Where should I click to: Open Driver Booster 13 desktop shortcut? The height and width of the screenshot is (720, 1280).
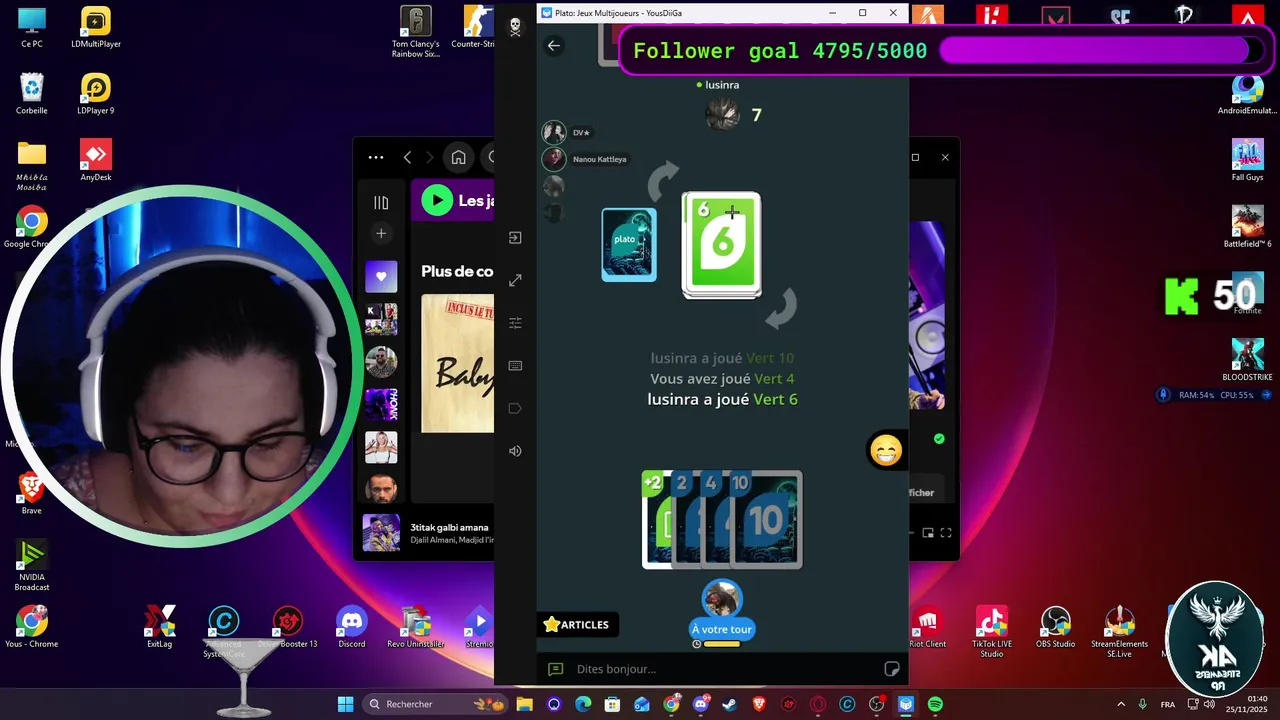click(x=288, y=628)
